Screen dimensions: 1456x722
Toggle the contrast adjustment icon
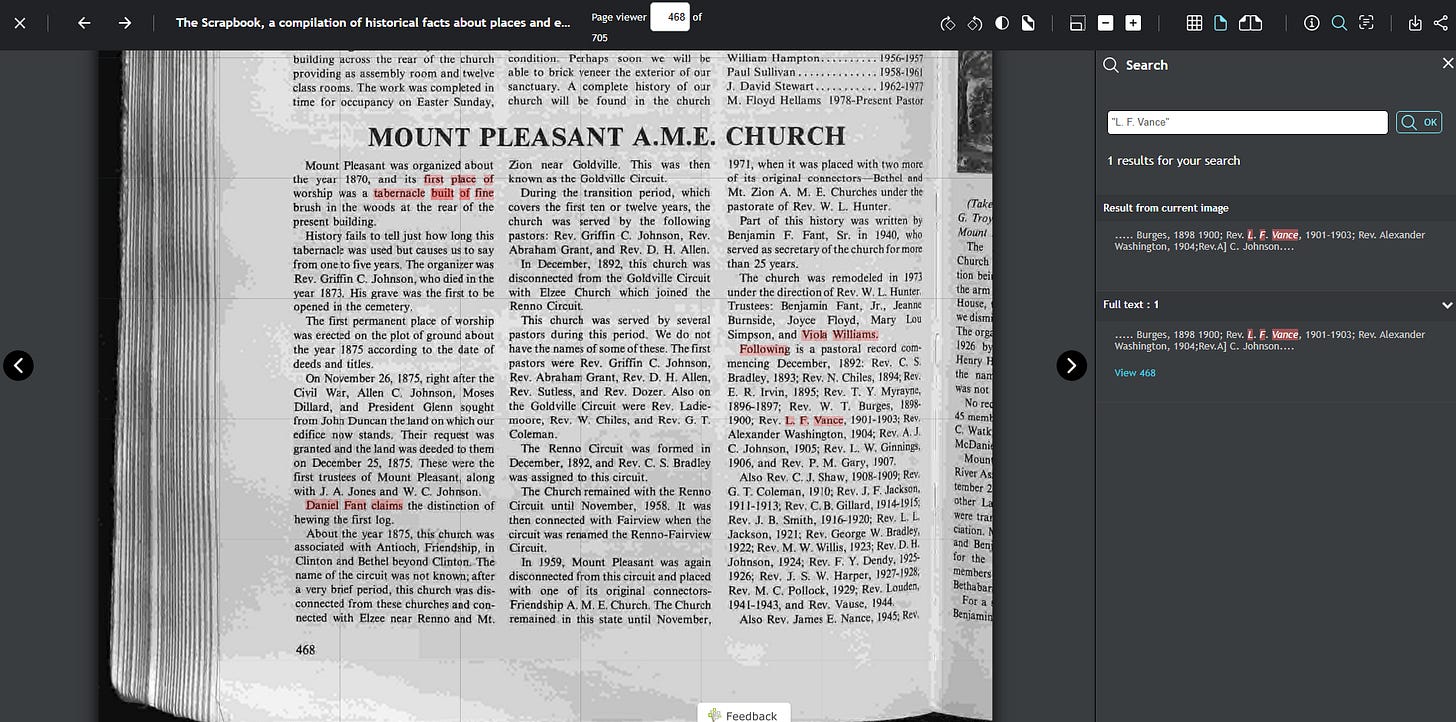(x=1002, y=23)
